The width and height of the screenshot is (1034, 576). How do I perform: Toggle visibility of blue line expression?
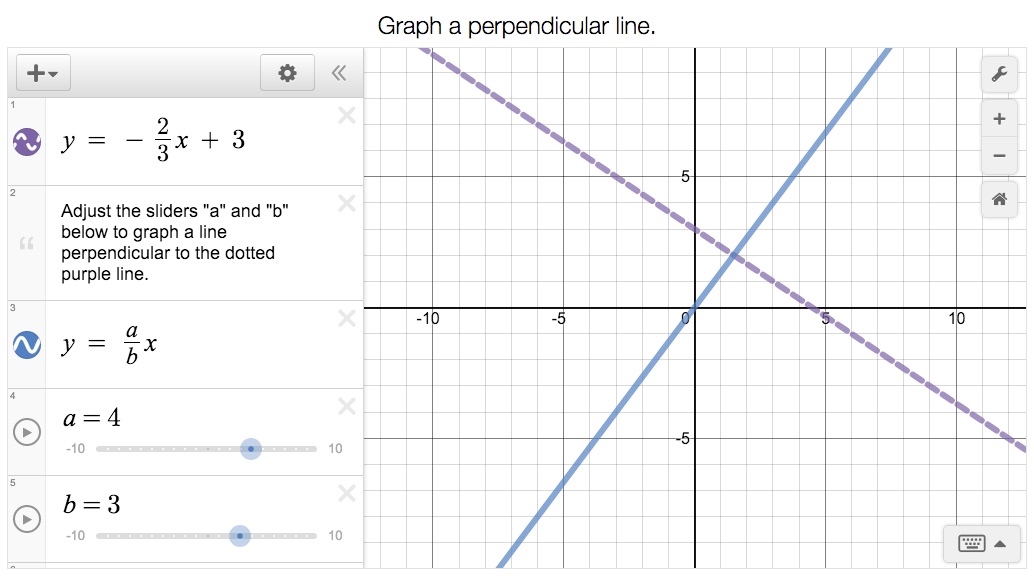26,345
